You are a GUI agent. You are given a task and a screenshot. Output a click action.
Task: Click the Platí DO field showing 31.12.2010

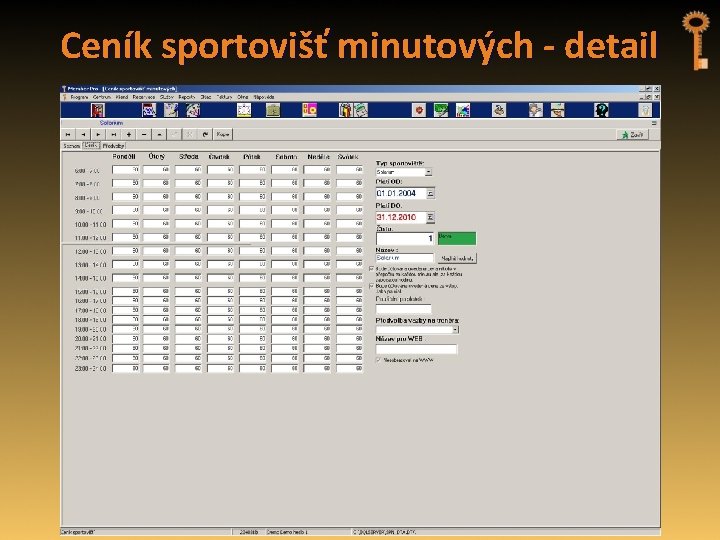coord(401,217)
